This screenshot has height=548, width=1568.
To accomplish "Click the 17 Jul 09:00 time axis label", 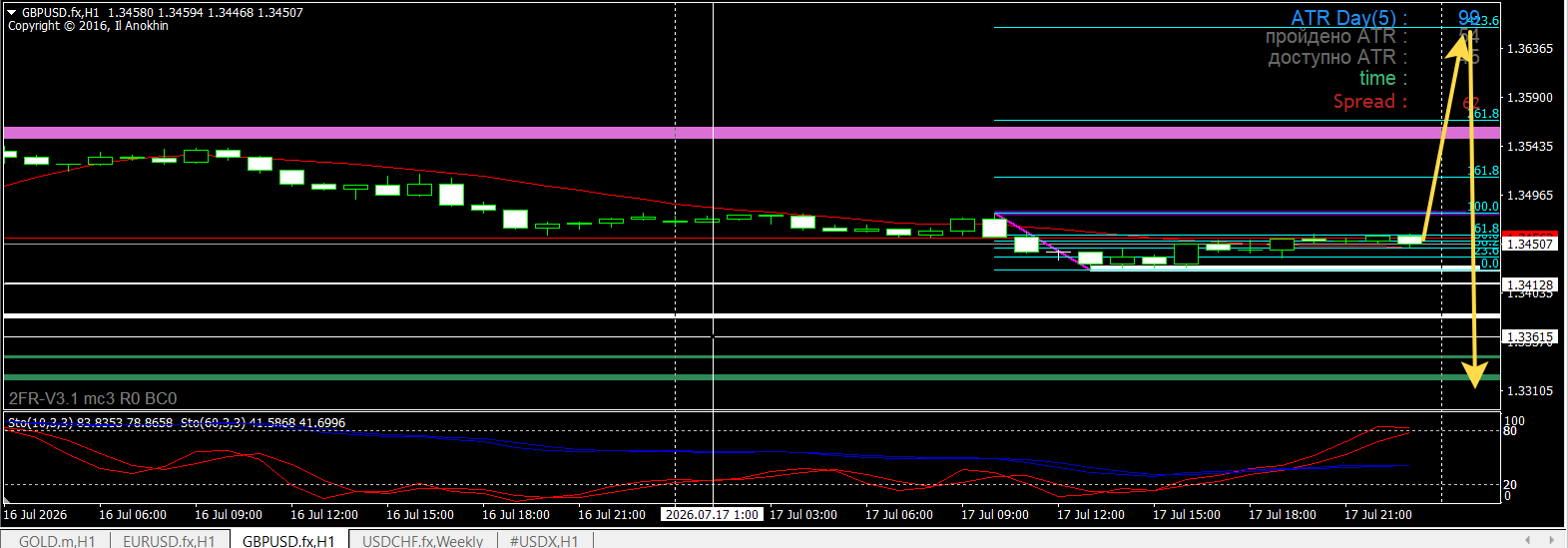I will tap(995, 514).
